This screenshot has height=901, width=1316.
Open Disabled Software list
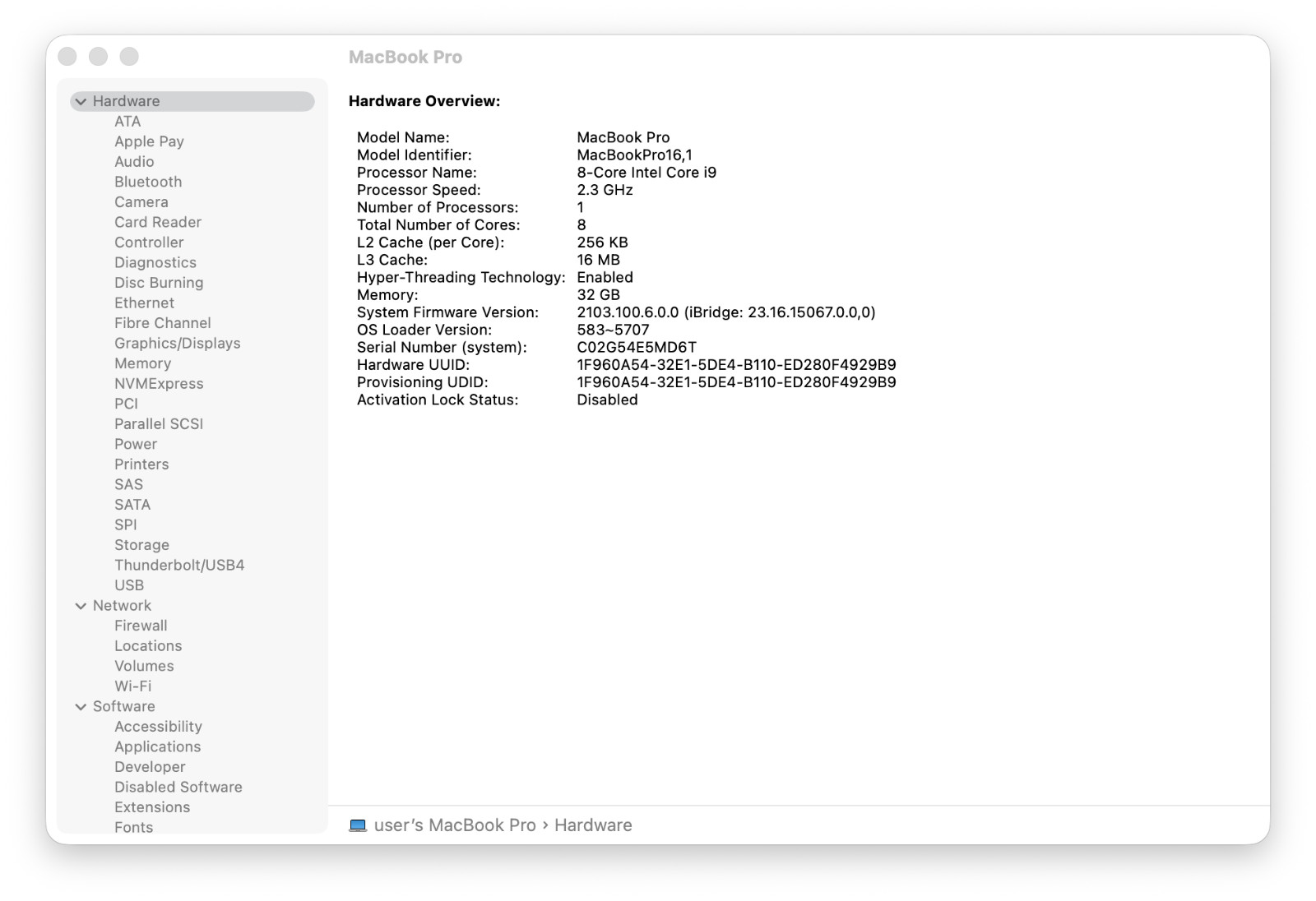tap(178, 788)
